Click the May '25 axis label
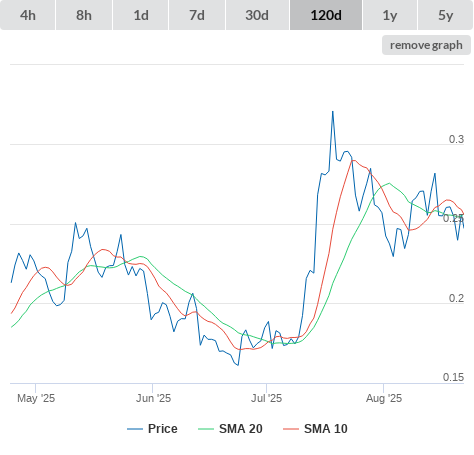 [x=36, y=398]
